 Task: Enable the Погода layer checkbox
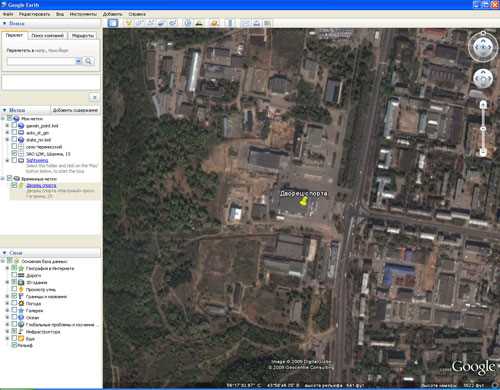(14, 303)
